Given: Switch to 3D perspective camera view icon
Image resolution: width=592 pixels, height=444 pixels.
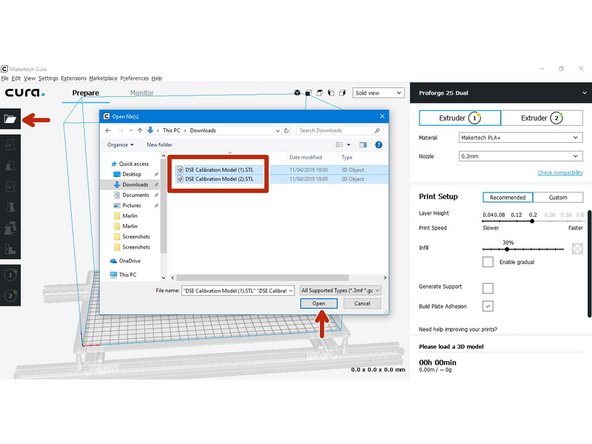Looking at the screenshot, I should pos(297,93).
